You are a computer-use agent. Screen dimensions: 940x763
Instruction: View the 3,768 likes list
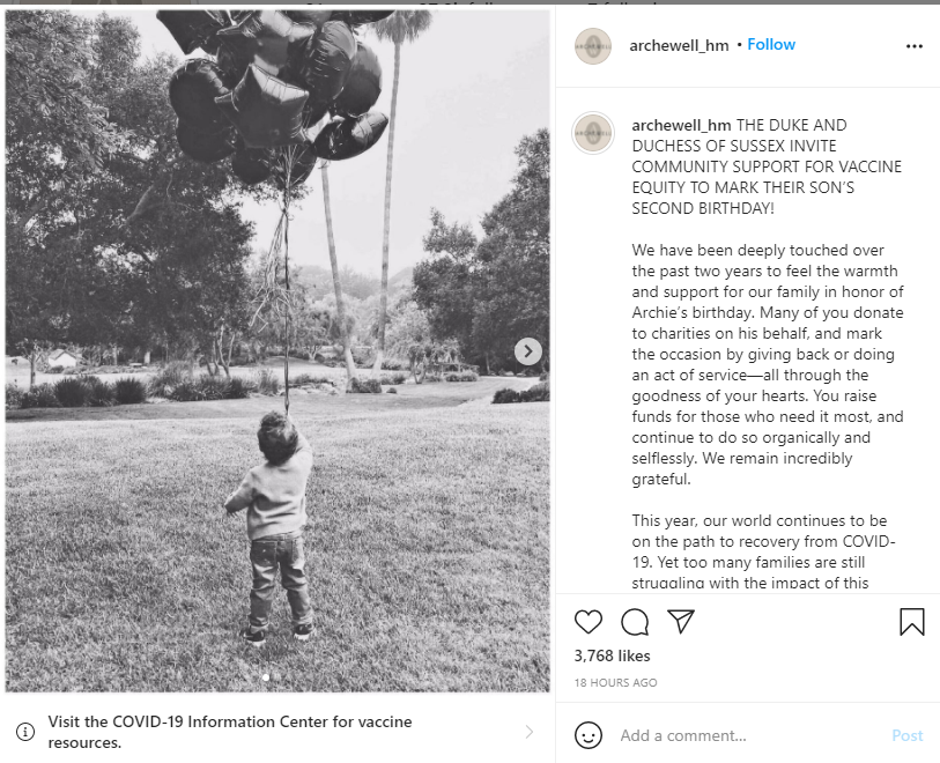[612, 656]
